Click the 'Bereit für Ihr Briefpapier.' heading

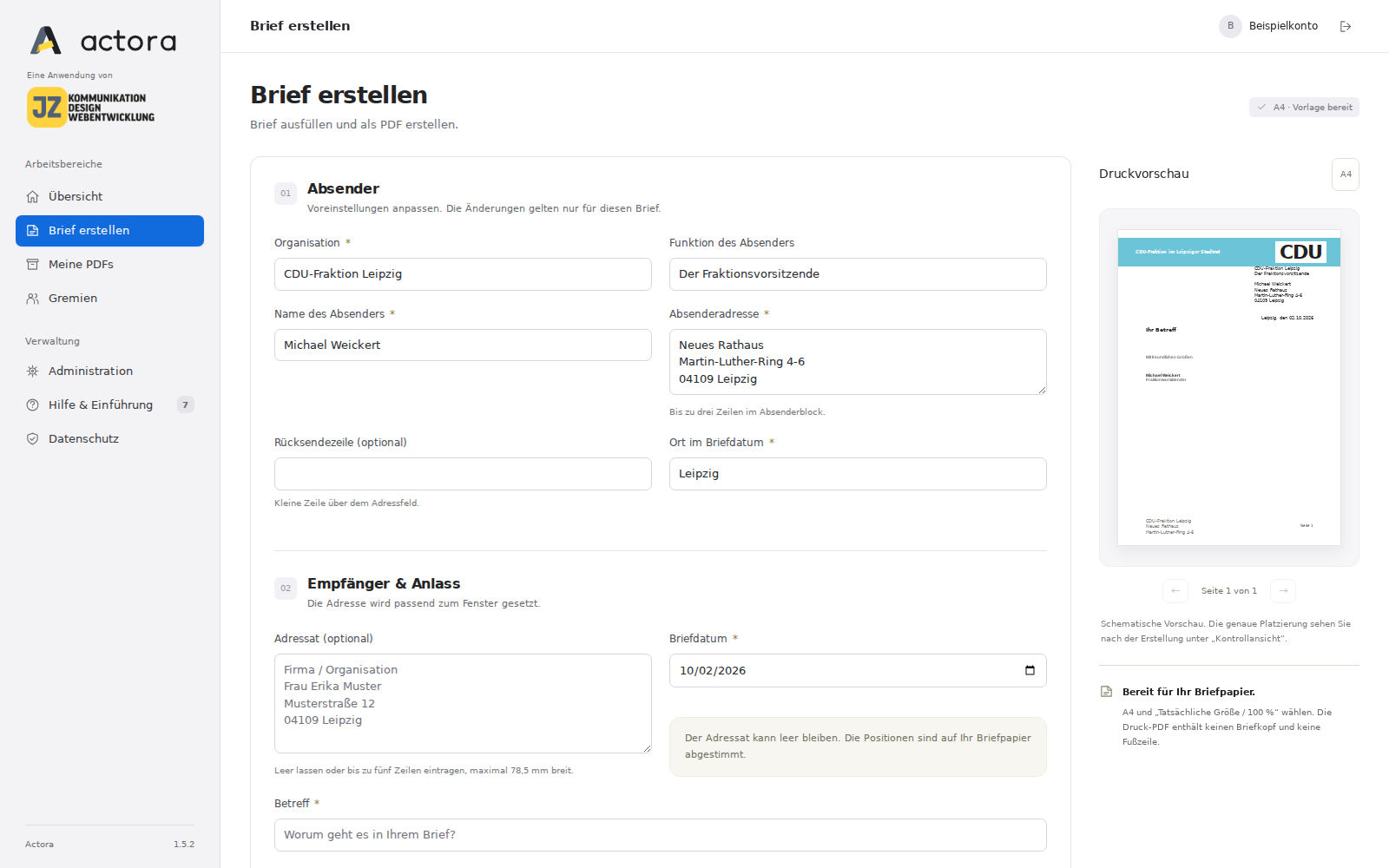coord(1188,692)
